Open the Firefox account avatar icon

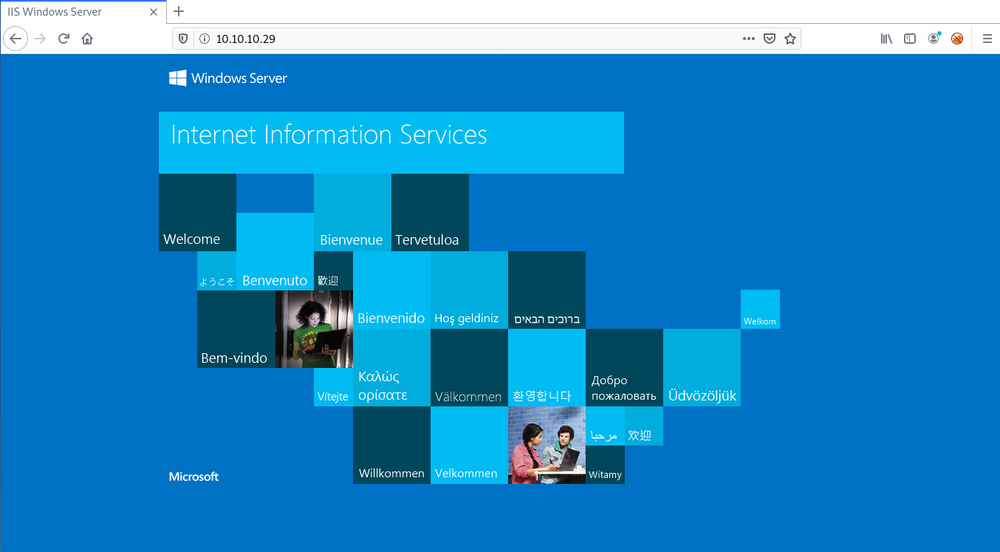coord(934,39)
